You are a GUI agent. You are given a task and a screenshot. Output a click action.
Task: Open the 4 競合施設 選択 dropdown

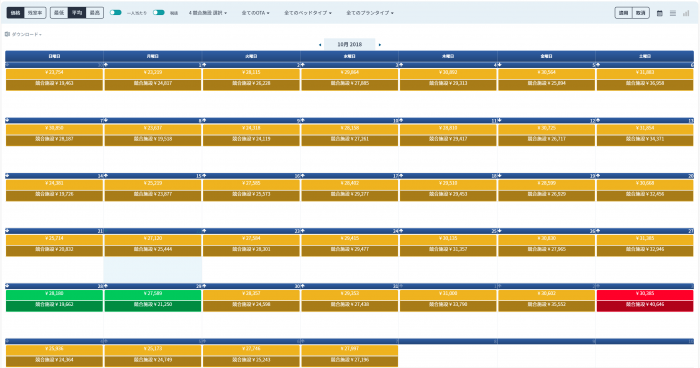(208, 13)
